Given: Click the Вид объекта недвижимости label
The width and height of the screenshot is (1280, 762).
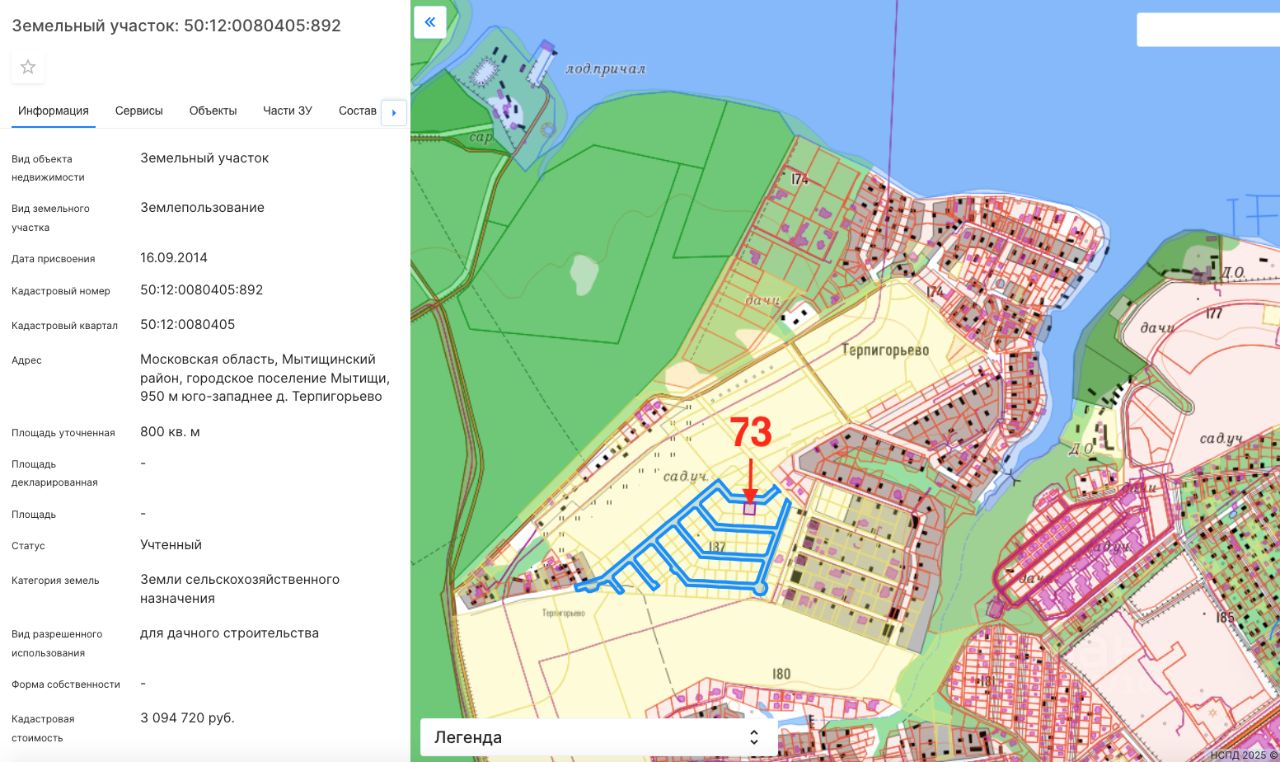Looking at the screenshot, I should (48, 168).
